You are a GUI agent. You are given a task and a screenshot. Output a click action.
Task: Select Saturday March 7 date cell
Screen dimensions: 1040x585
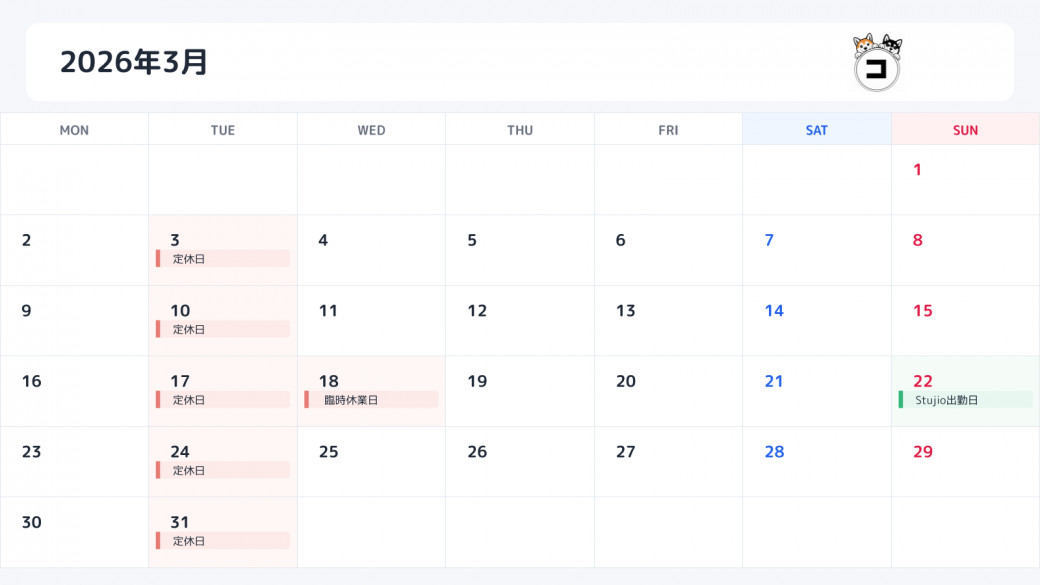[816, 250]
